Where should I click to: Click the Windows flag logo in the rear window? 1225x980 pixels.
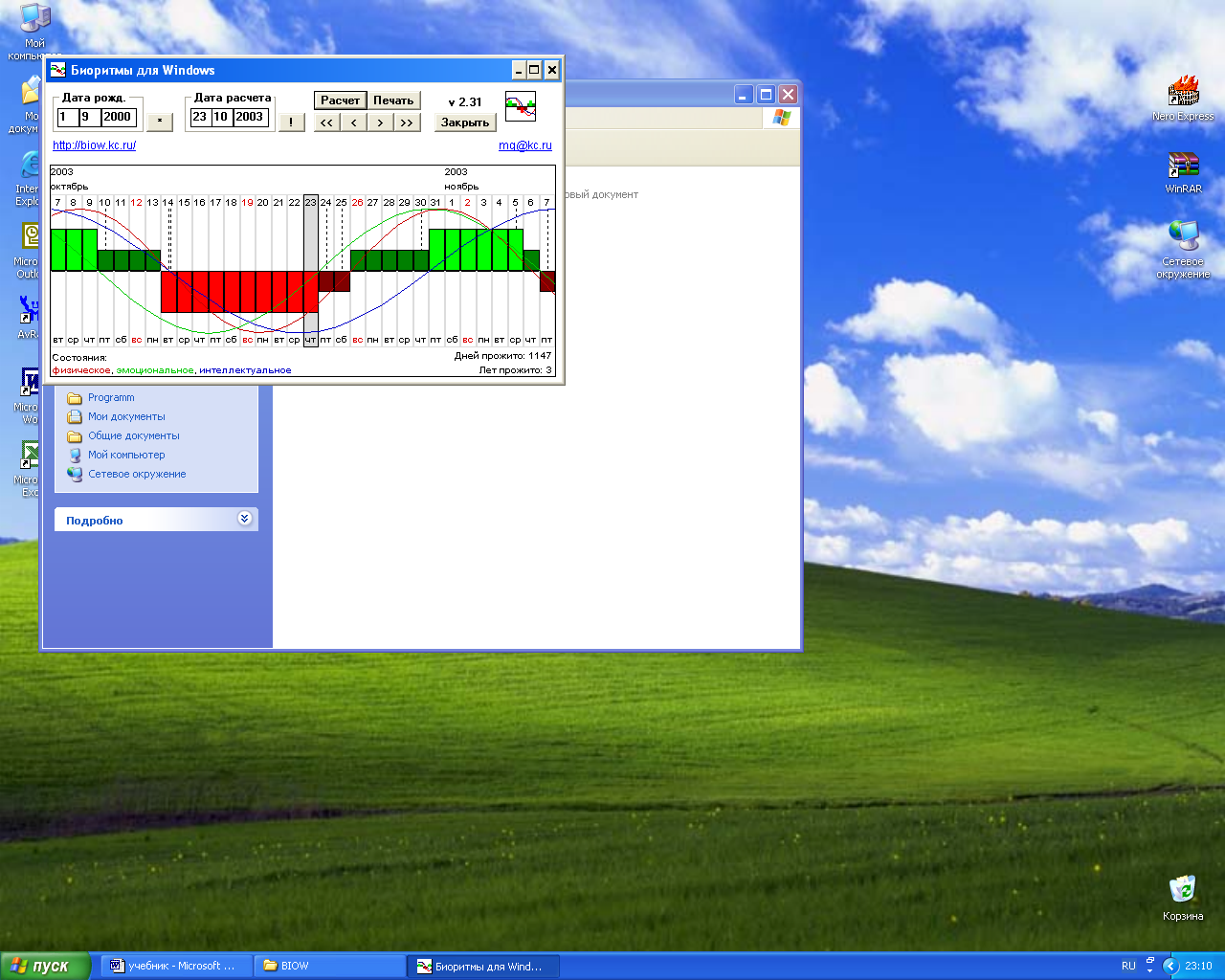click(782, 117)
